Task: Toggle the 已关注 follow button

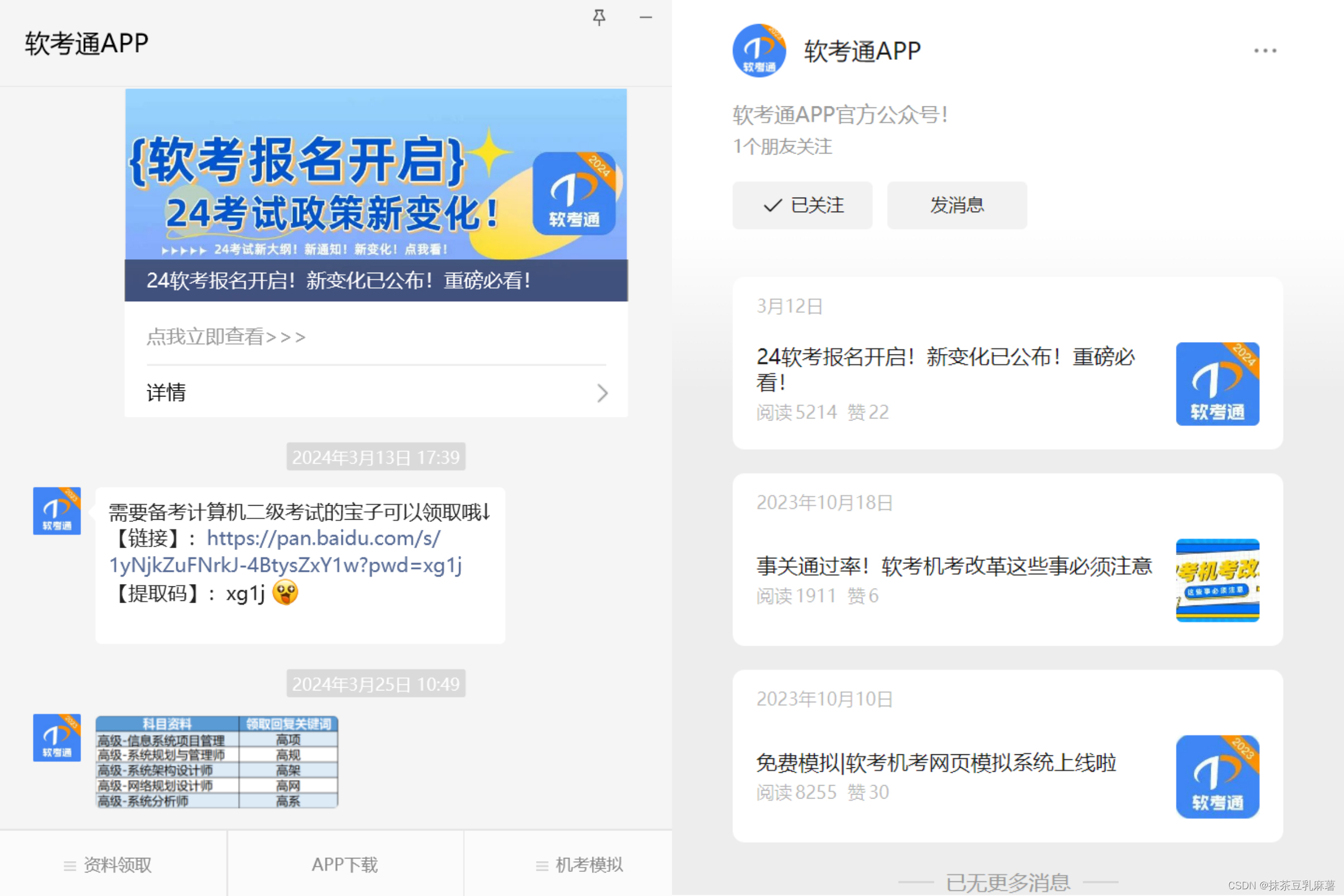Action: (802, 205)
